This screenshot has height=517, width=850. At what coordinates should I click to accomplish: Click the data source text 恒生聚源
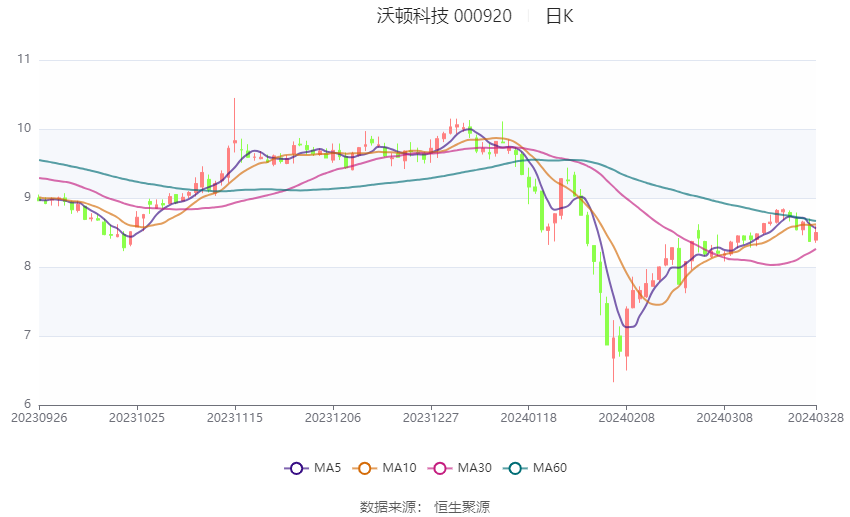click(x=462, y=507)
